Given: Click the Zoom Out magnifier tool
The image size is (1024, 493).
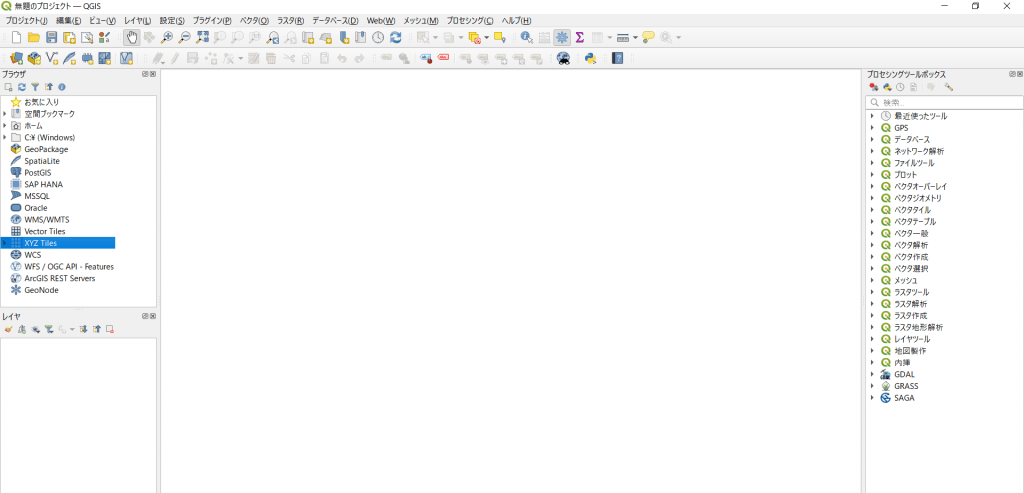Looking at the screenshot, I should (x=185, y=38).
